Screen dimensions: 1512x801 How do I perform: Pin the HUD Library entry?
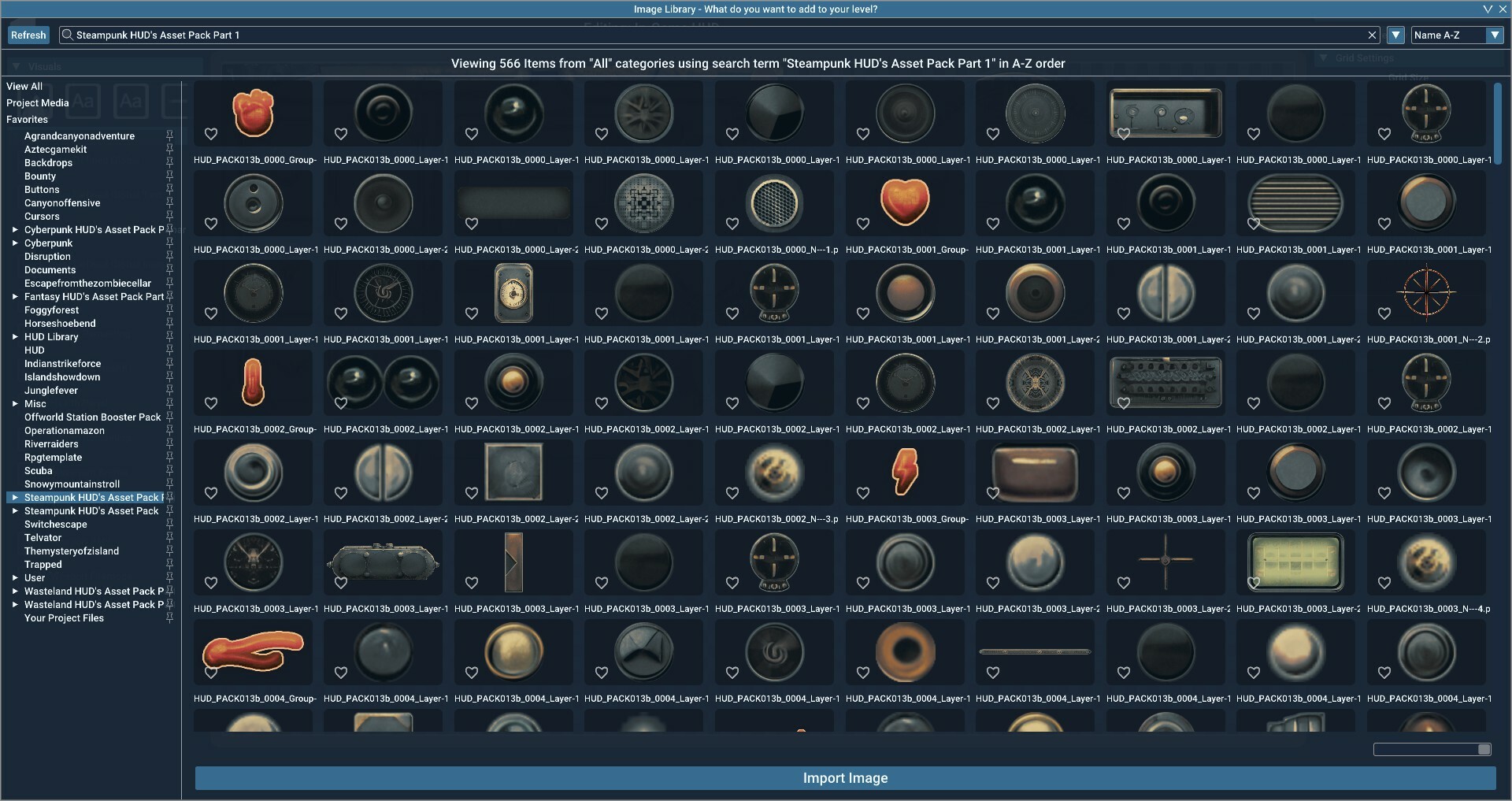click(x=170, y=337)
